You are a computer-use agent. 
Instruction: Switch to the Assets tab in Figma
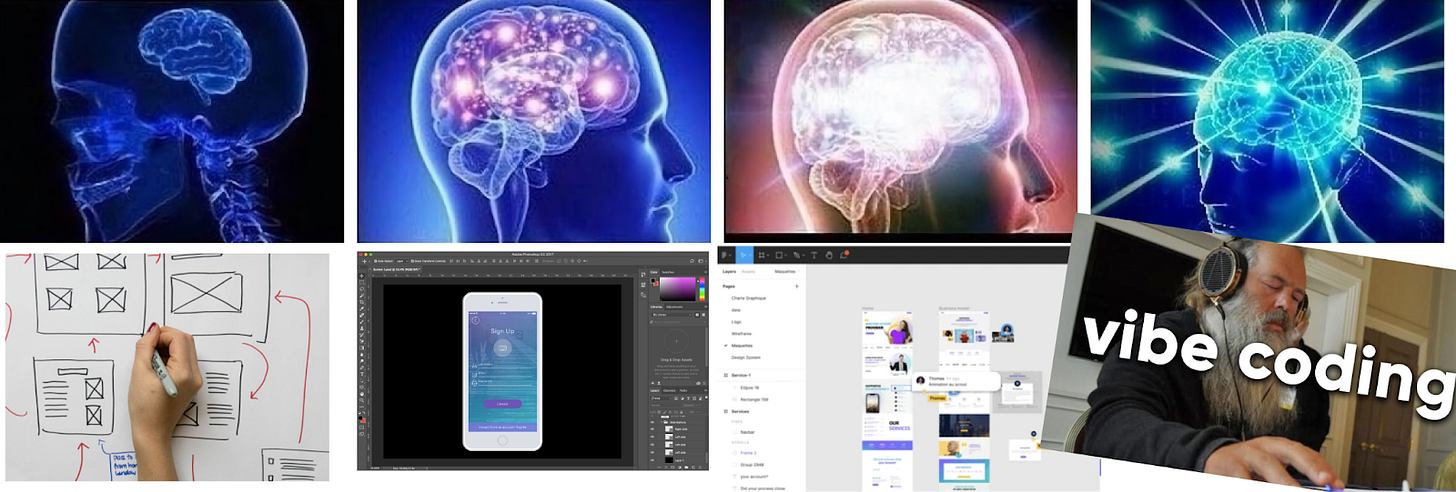click(748, 271)
